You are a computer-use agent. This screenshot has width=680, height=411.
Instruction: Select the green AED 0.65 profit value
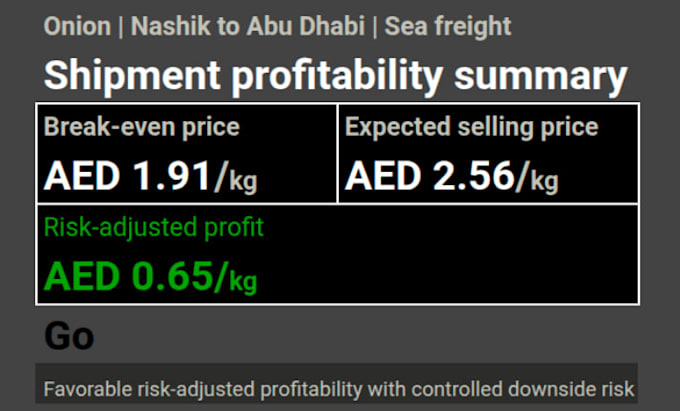point(128,277)
